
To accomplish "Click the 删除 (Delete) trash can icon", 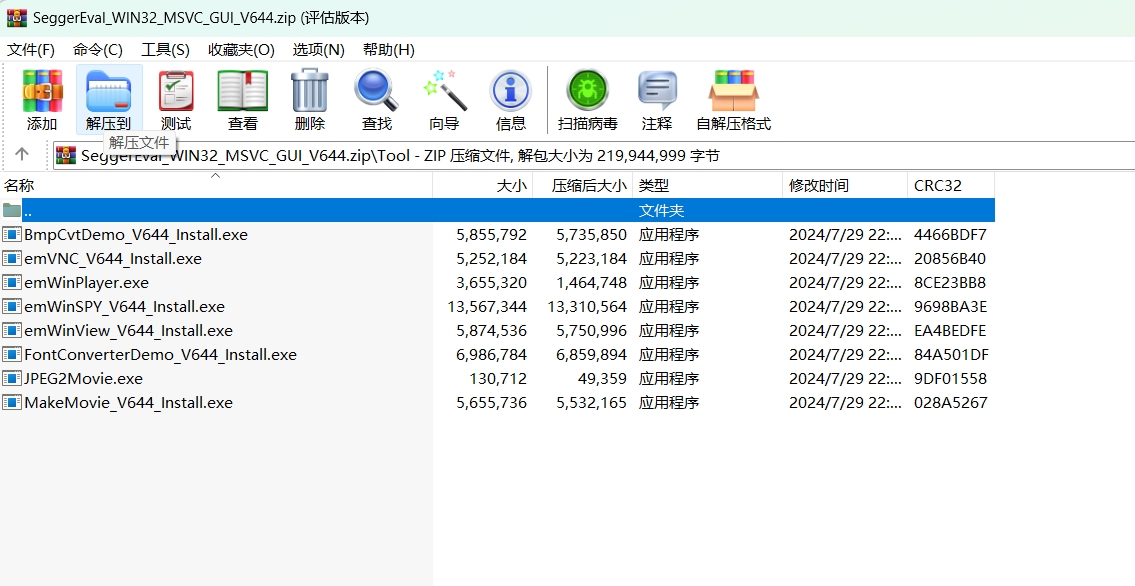I will click(x=310, y=91).
